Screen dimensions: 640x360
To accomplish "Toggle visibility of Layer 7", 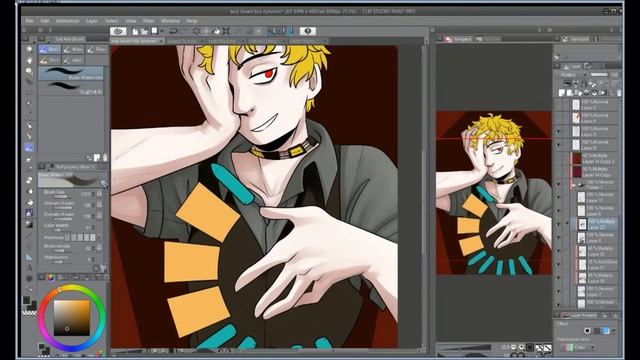I will (559, 291).
